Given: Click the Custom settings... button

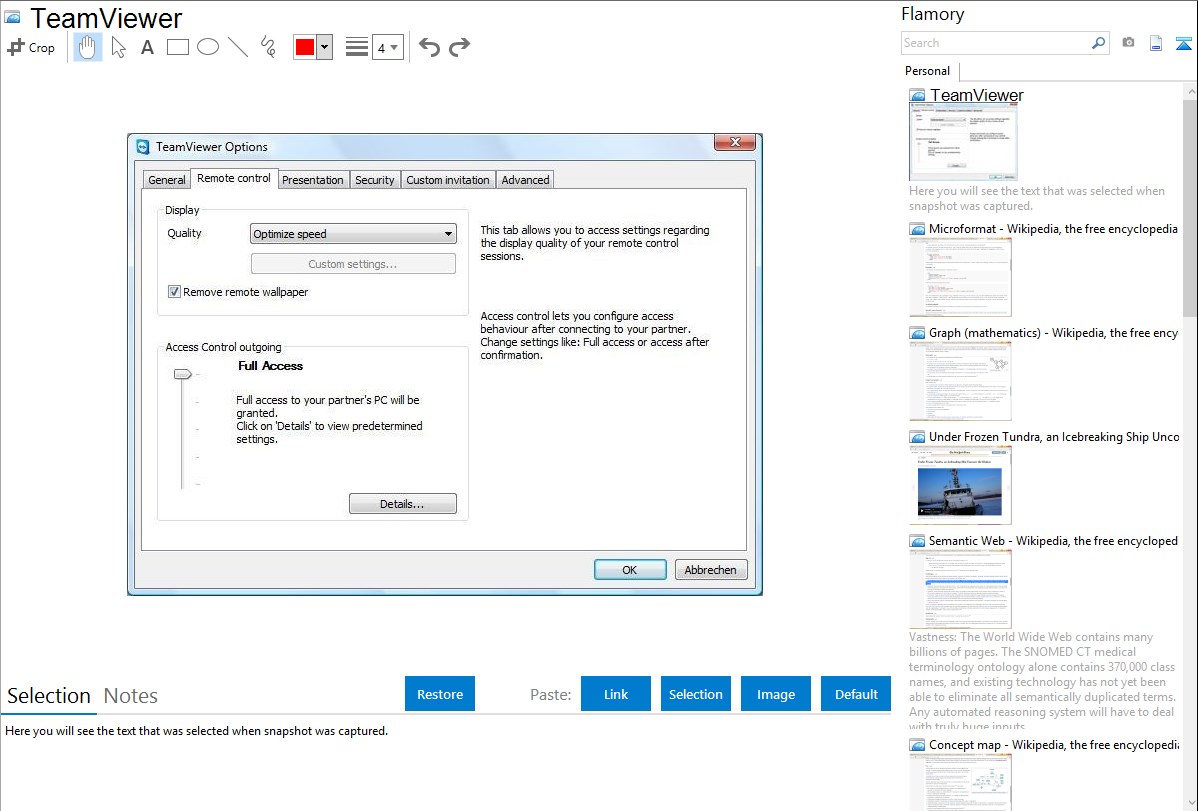Looking at the screenshot, I should tap(353, 264).
